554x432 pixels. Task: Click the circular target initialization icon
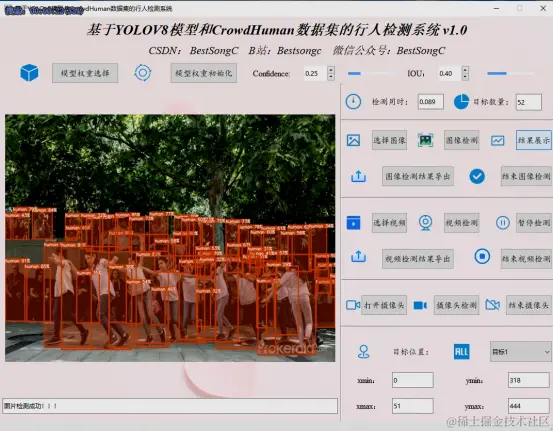(x=143, y=73)
